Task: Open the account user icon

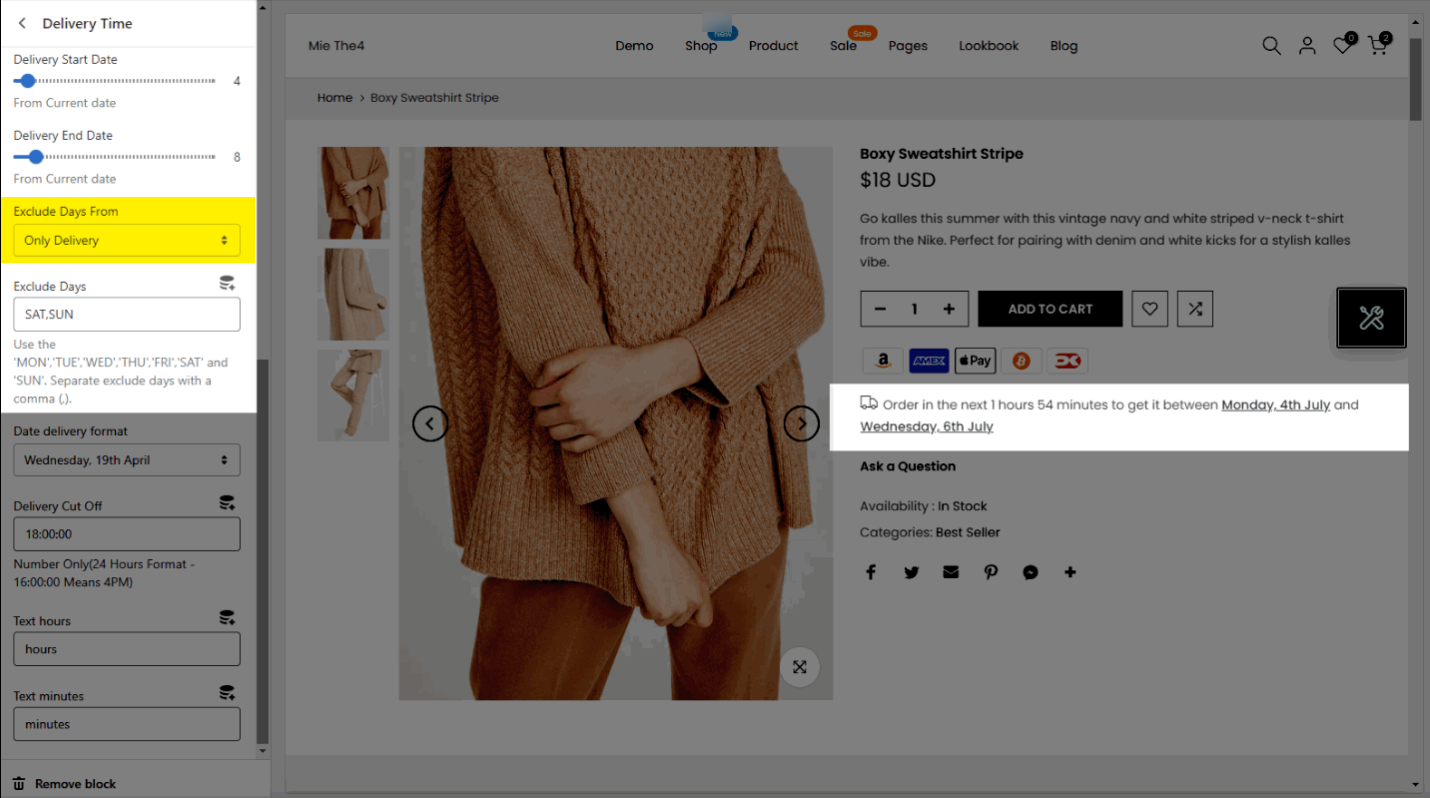Action: (x=1307, y=46)
